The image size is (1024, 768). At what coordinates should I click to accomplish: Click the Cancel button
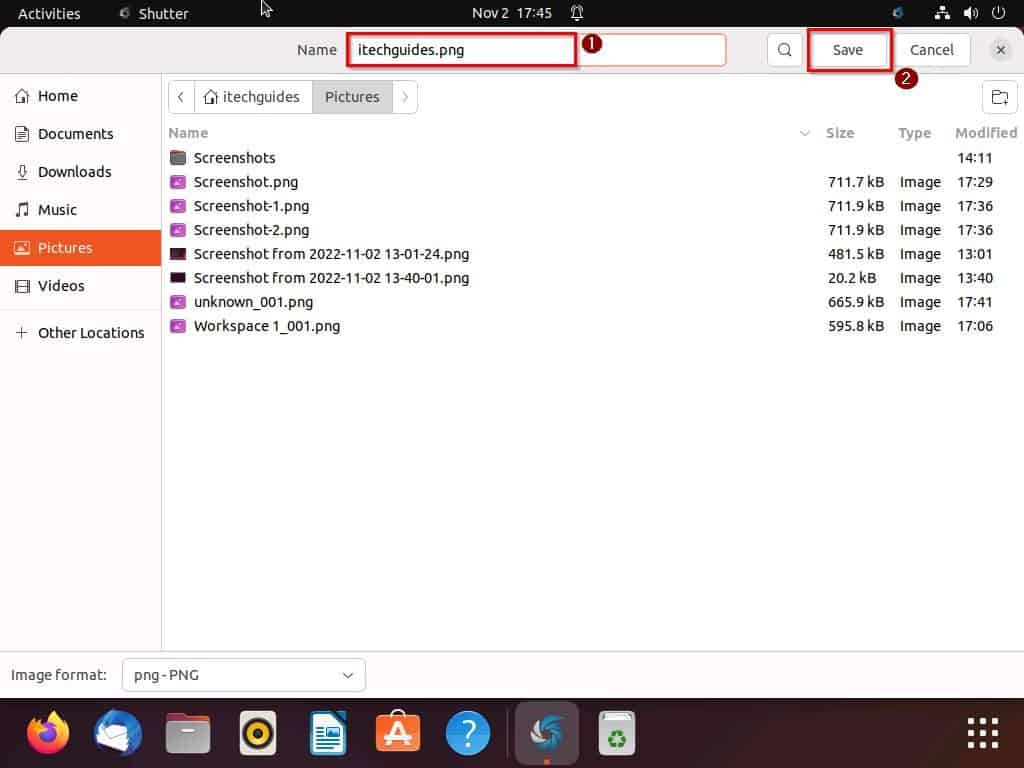pyautogui.click(x=931, y=50)
